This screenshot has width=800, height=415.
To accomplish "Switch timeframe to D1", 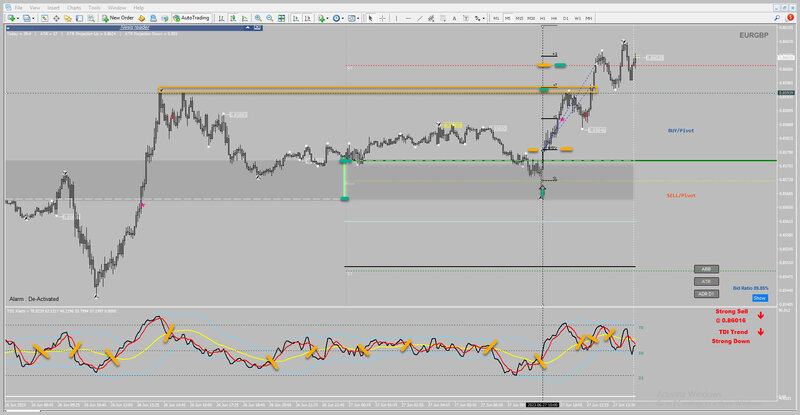I will (566, 18).
